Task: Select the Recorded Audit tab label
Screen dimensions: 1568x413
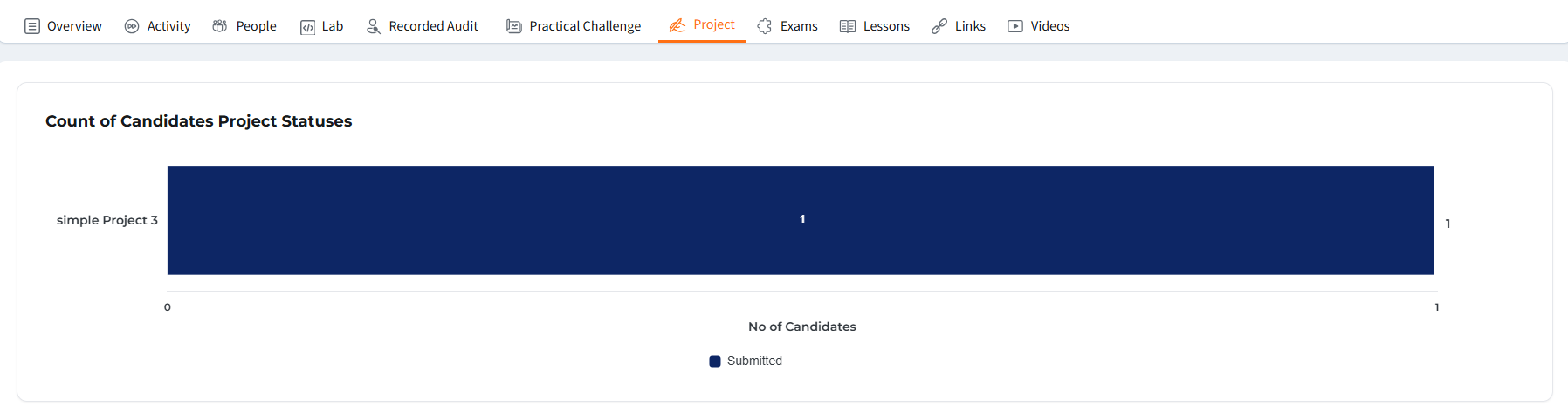Action: 433,26
